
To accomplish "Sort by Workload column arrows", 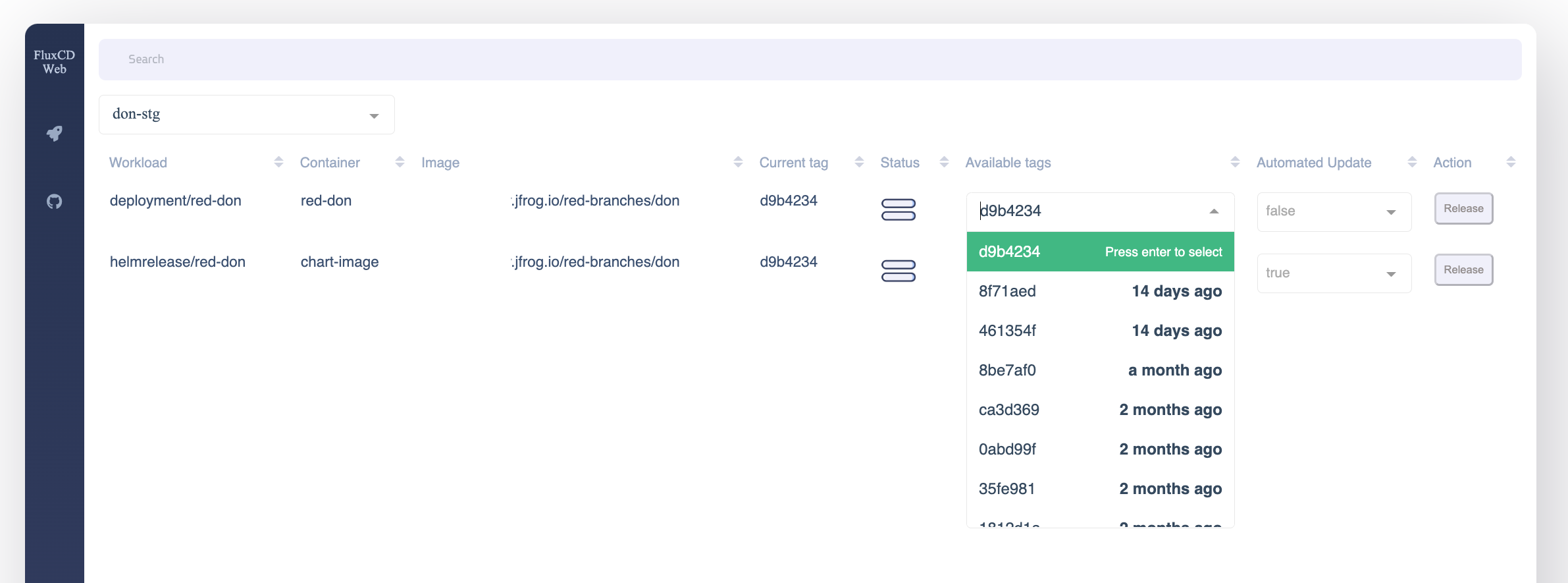I will 278,162.
